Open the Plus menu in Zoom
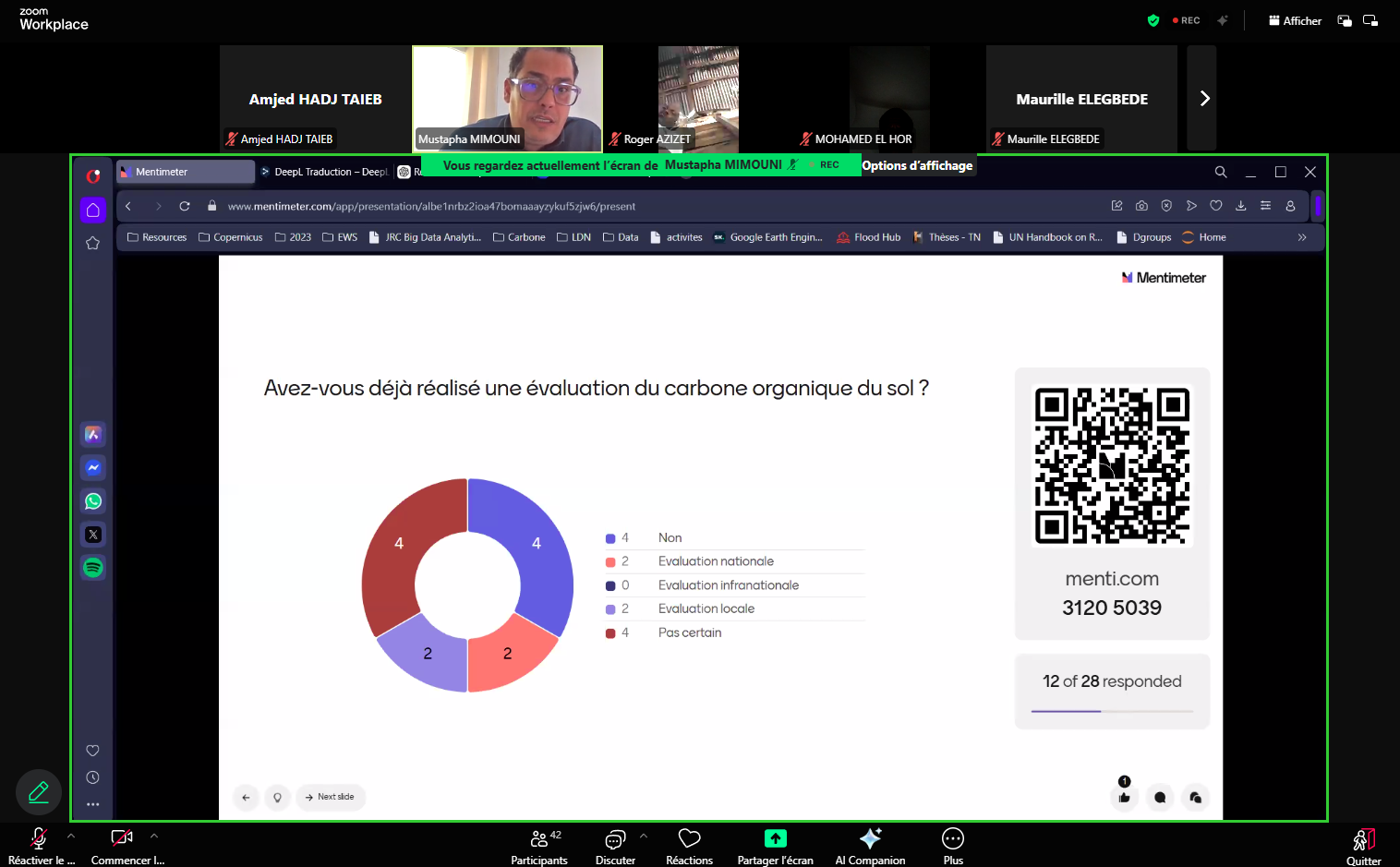The width and height of the screenshot is (1400, 867). click(x=952, y=843)
